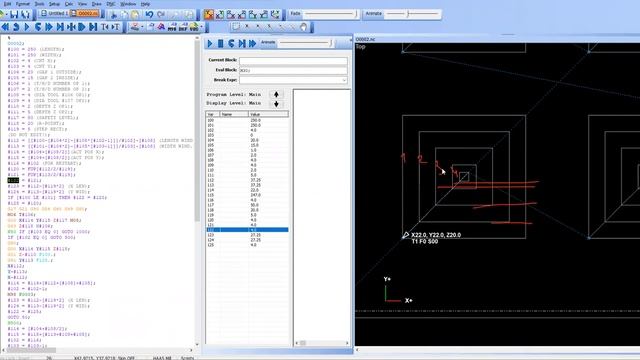Adjust the debugger Animate speed slider
640x360 pixels.
306,42
